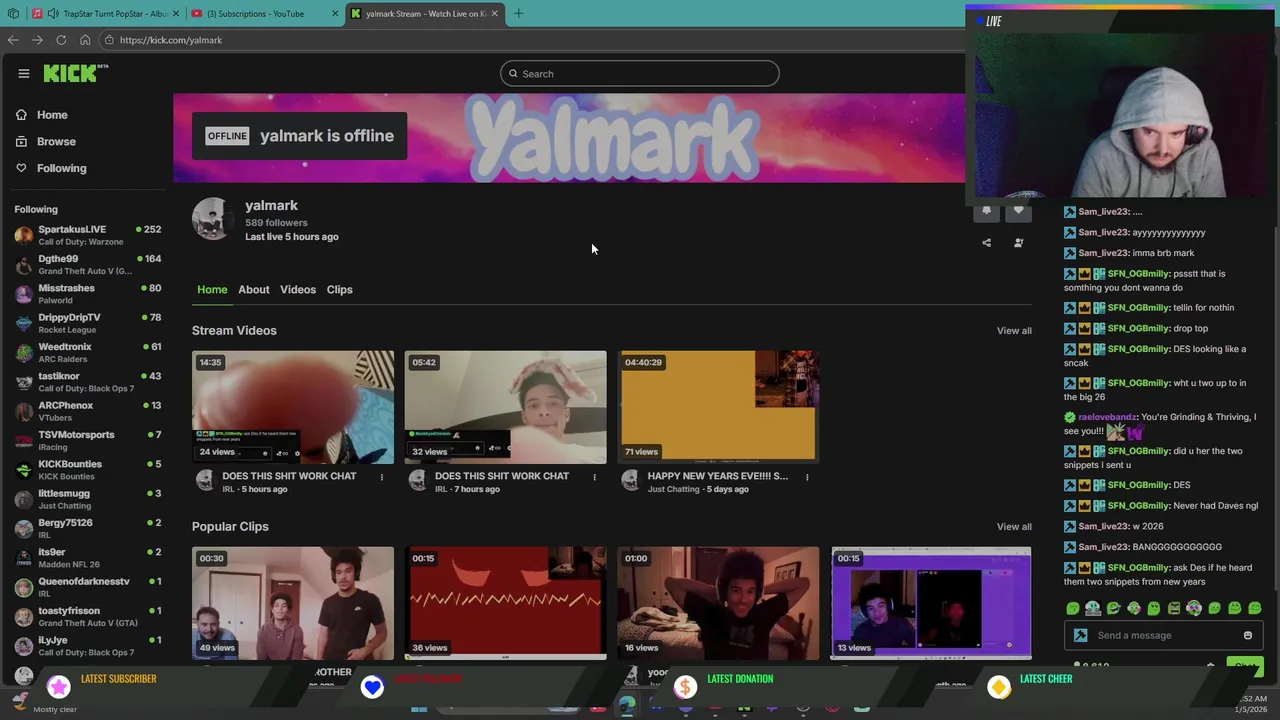Play the 01:00 clip with 16 views
The height and width of the screenshot is (720, 1280).
pyautogui.click(x=718, y=603)
